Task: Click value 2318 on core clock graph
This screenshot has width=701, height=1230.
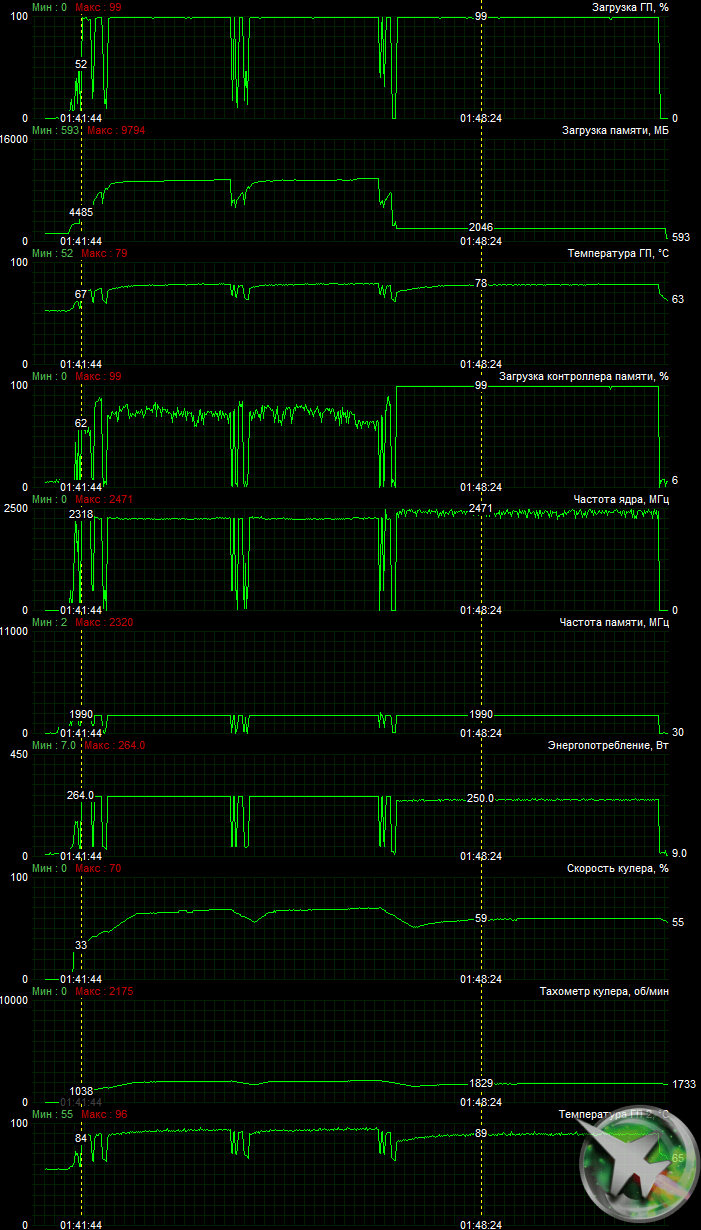Action: click(81, 514)
